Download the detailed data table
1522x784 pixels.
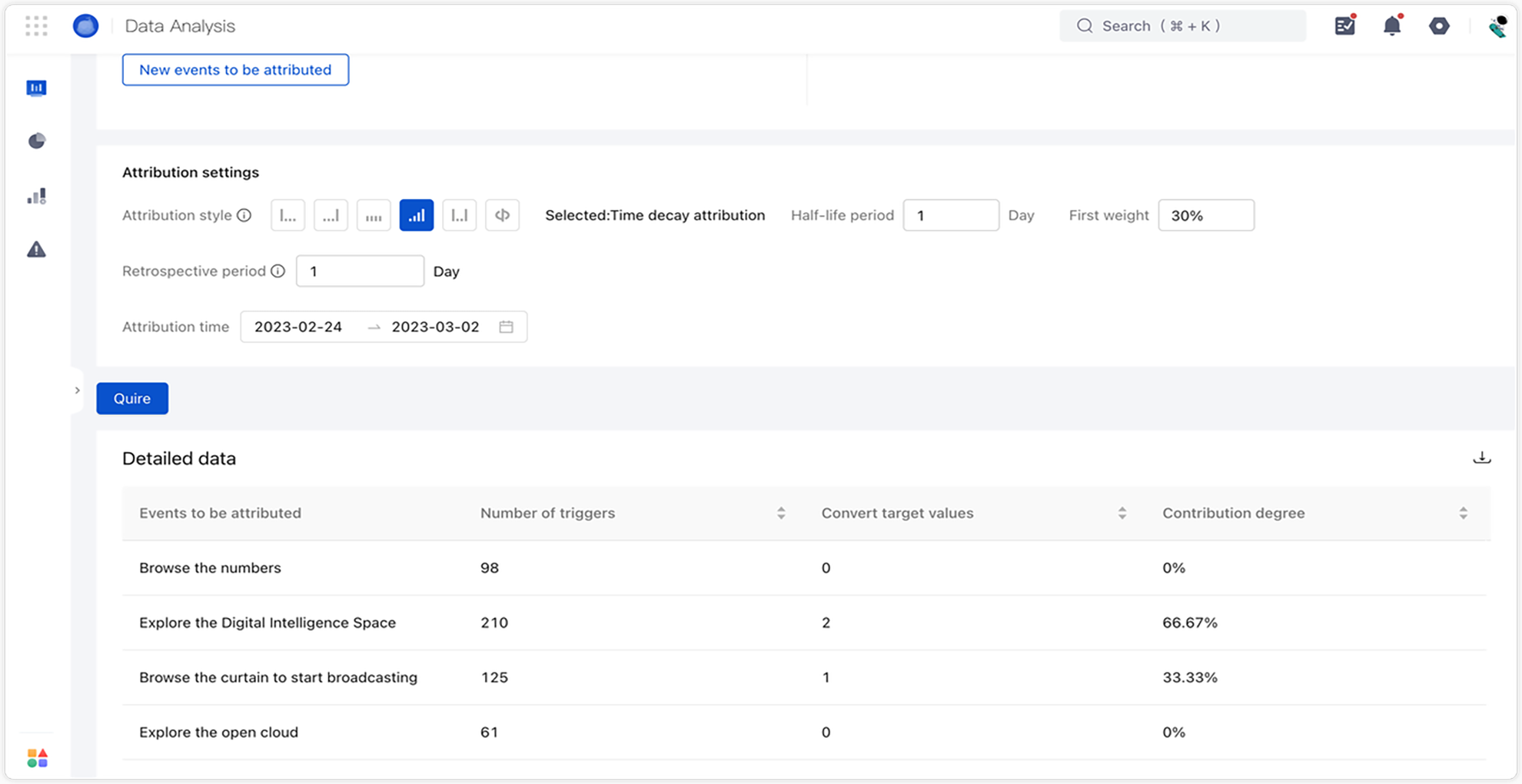pos(1481,458)
